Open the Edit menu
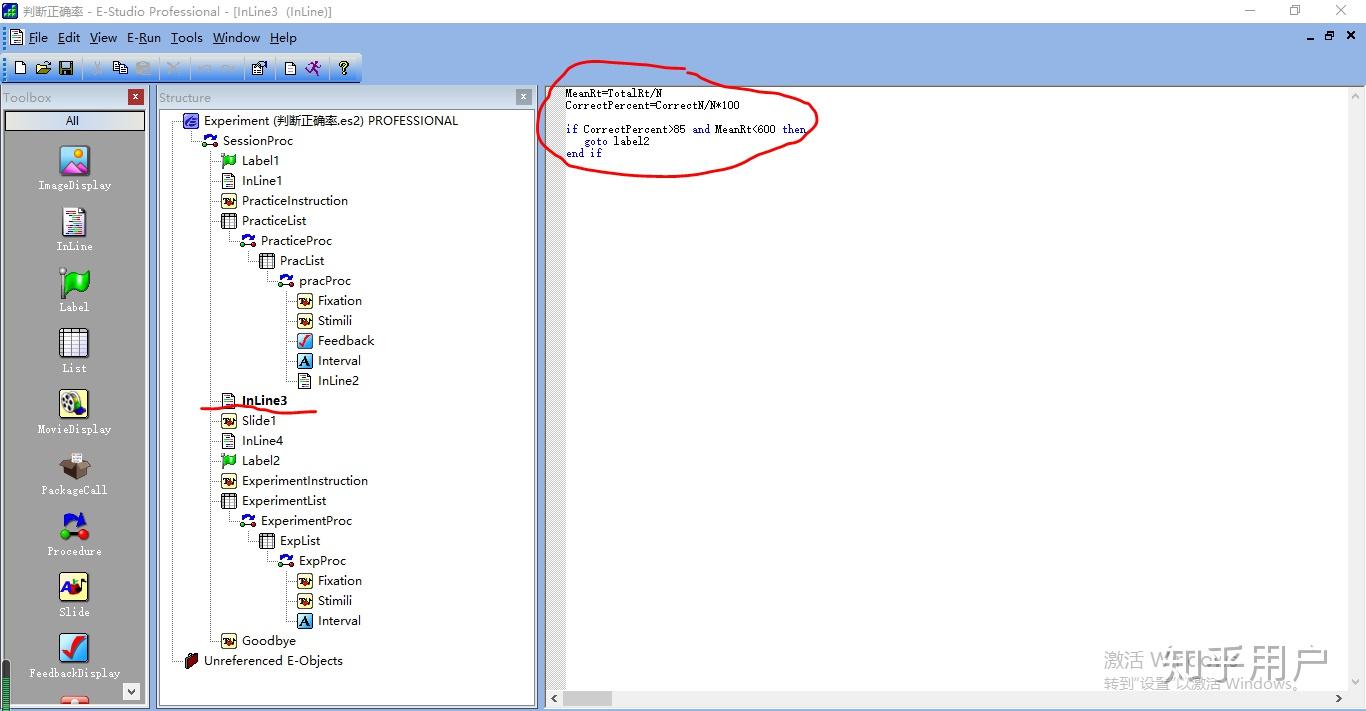Image resolution: width=1366 pixels, height=711 pixels. 69,38
